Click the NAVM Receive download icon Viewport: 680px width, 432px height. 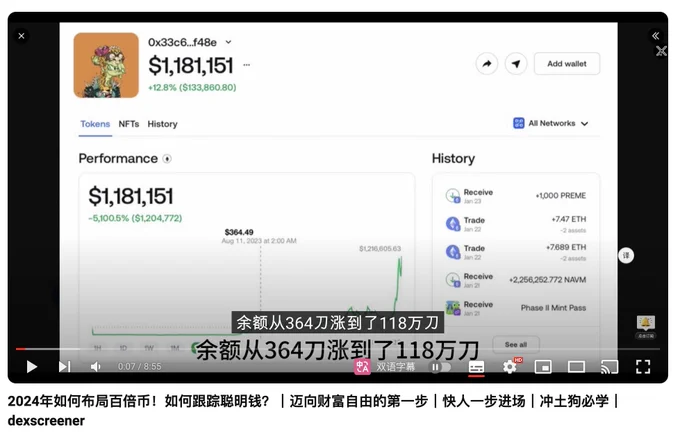coord(453,280)
